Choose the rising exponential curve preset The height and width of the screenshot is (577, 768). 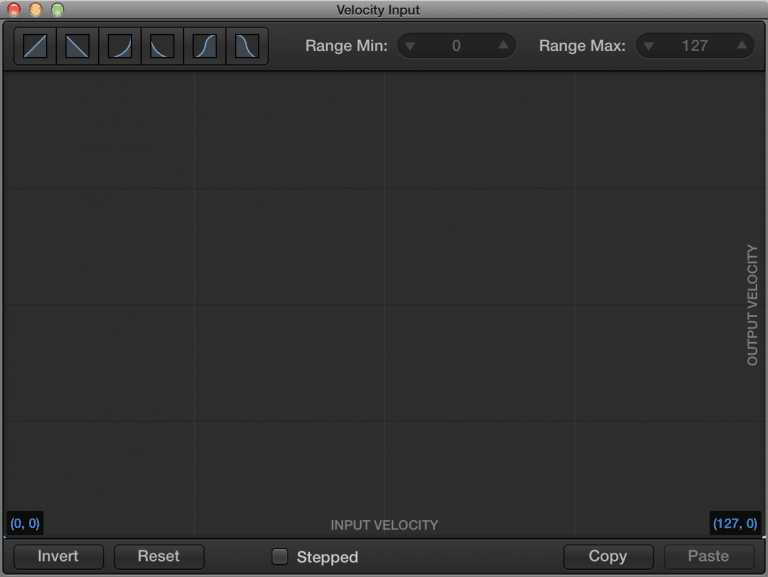[x=120, y=46]
